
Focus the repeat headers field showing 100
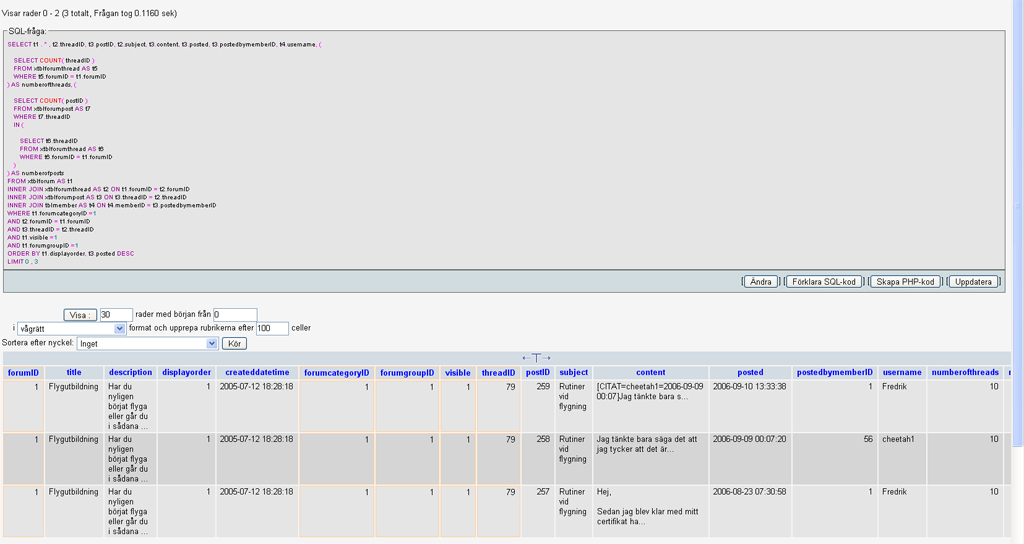(x=272, y=328)
